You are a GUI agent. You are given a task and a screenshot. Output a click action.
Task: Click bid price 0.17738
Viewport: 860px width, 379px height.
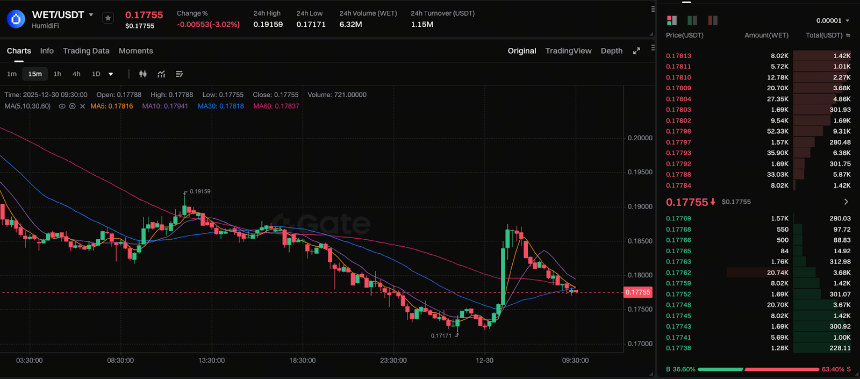[x=678, y=348]
